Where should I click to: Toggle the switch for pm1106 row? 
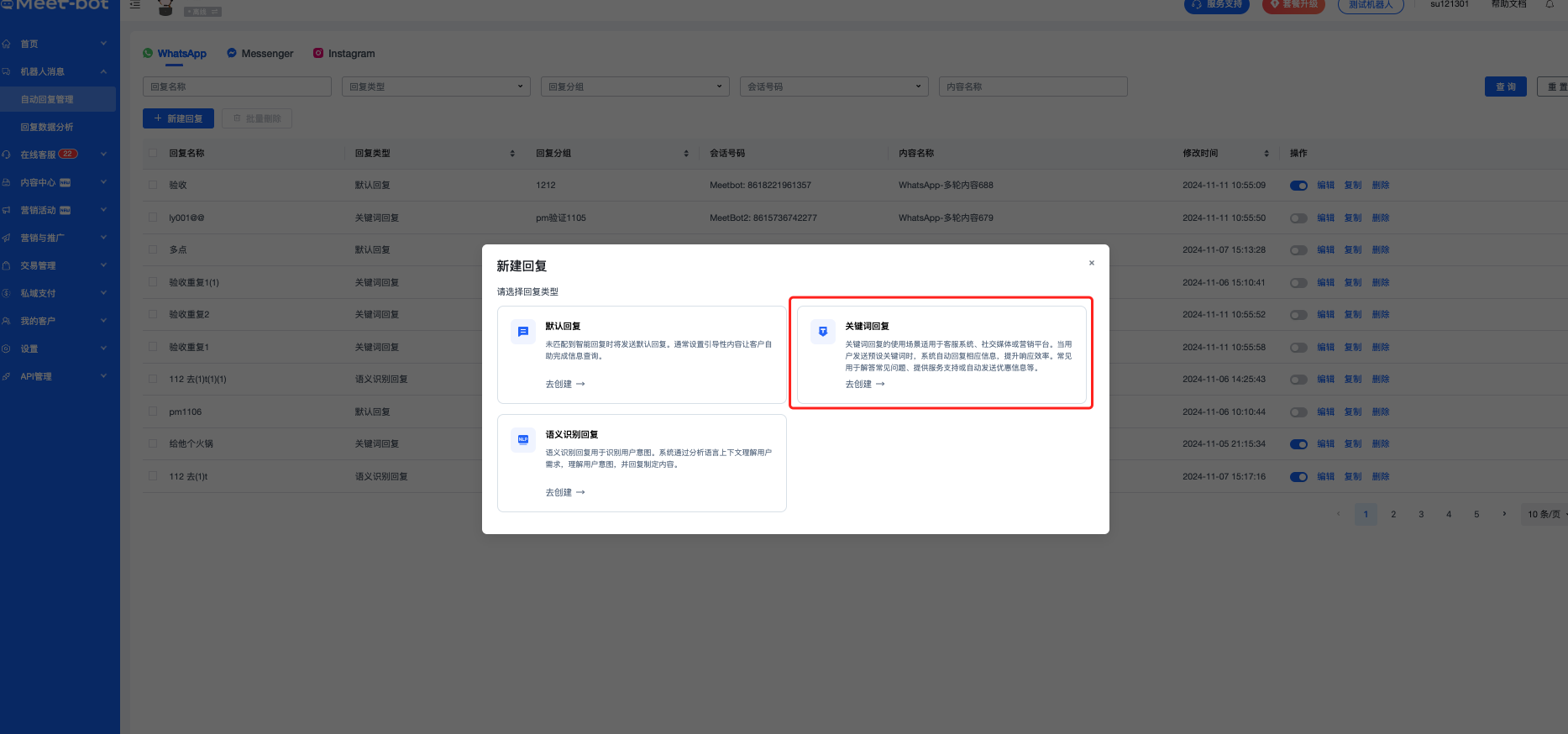pyautogui.click(x=1298, y=412)
